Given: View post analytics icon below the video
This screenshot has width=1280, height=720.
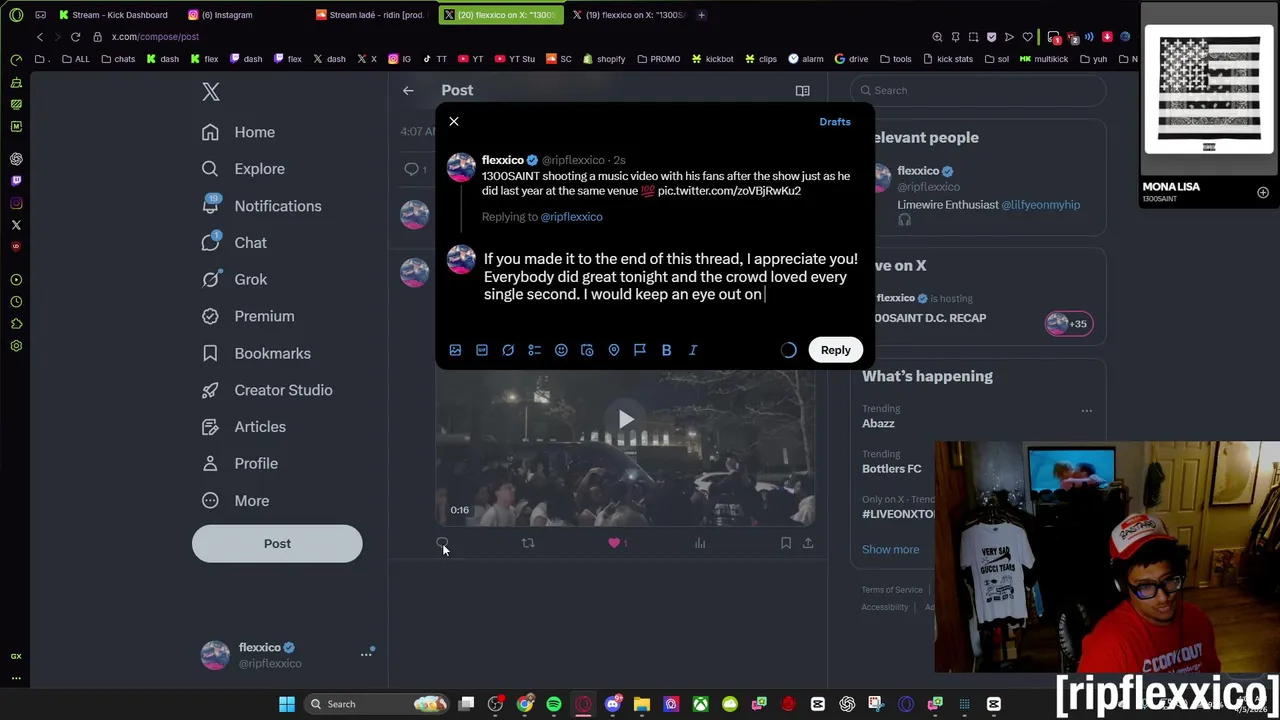Looking at the screenshot, I should click(x=700, y=543).
